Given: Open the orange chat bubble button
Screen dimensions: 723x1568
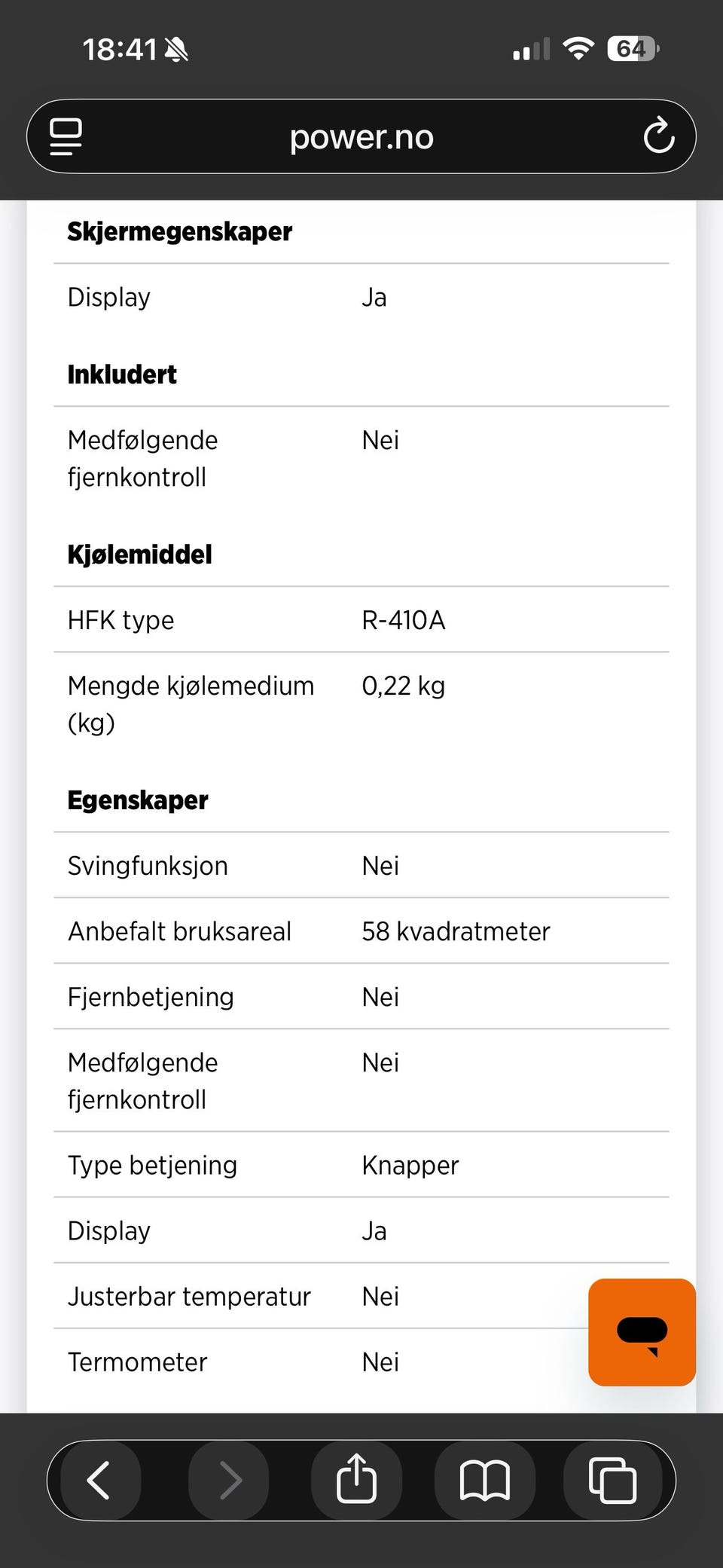Looking at the screenshot, I should [x=642, y=1332].
